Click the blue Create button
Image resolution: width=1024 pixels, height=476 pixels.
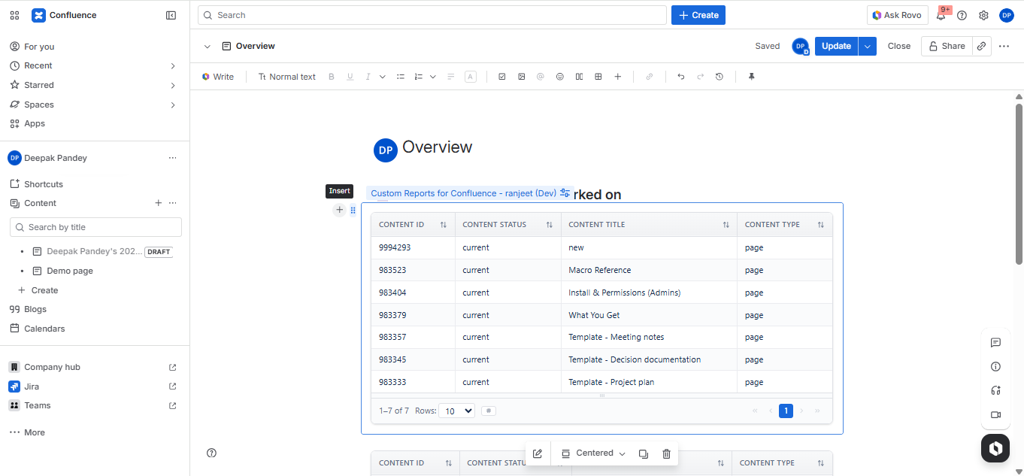click(698, 15)
